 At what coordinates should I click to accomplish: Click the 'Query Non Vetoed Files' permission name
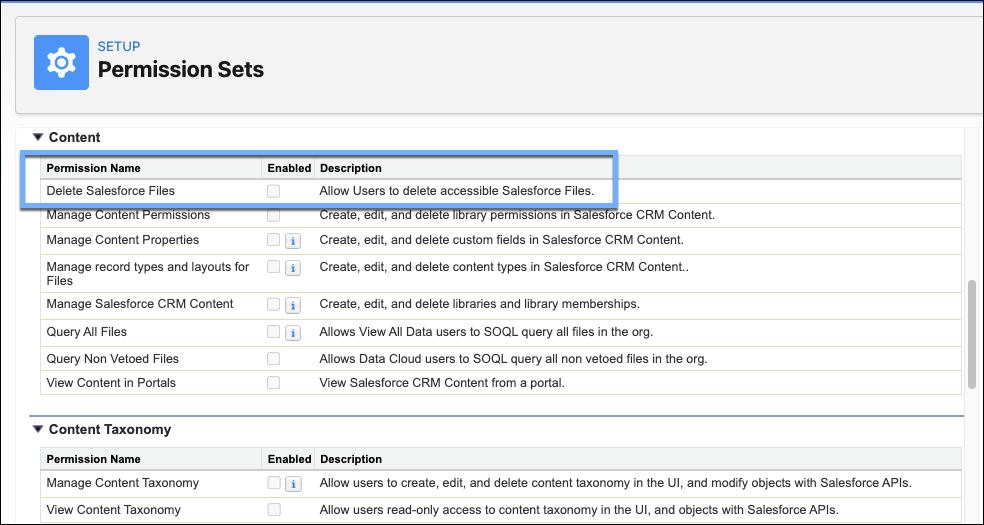tap(112, 359)
